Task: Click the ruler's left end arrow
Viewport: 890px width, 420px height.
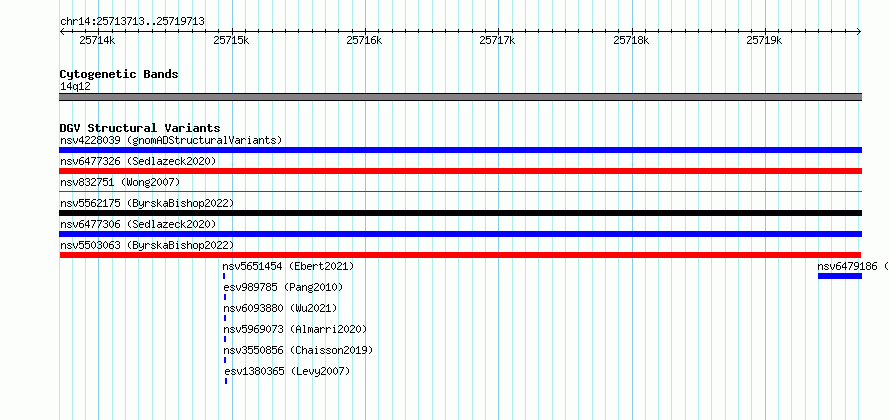Action: 62,31
